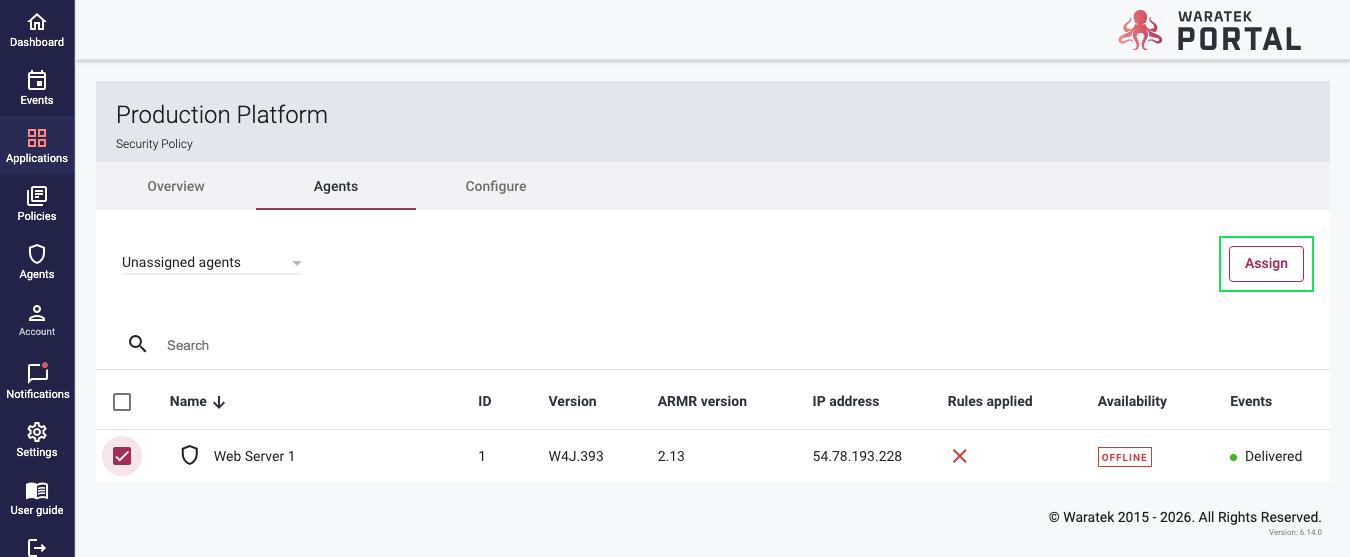Click the Name column header
The width and height of the screenshot is (1350, 557).
click(188, 401)
